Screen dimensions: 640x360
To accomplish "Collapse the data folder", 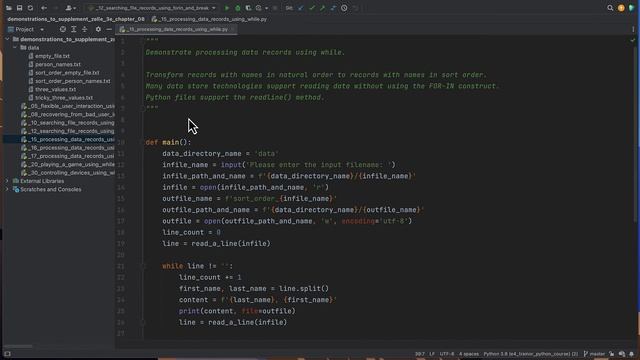I will tap(15, 47).
